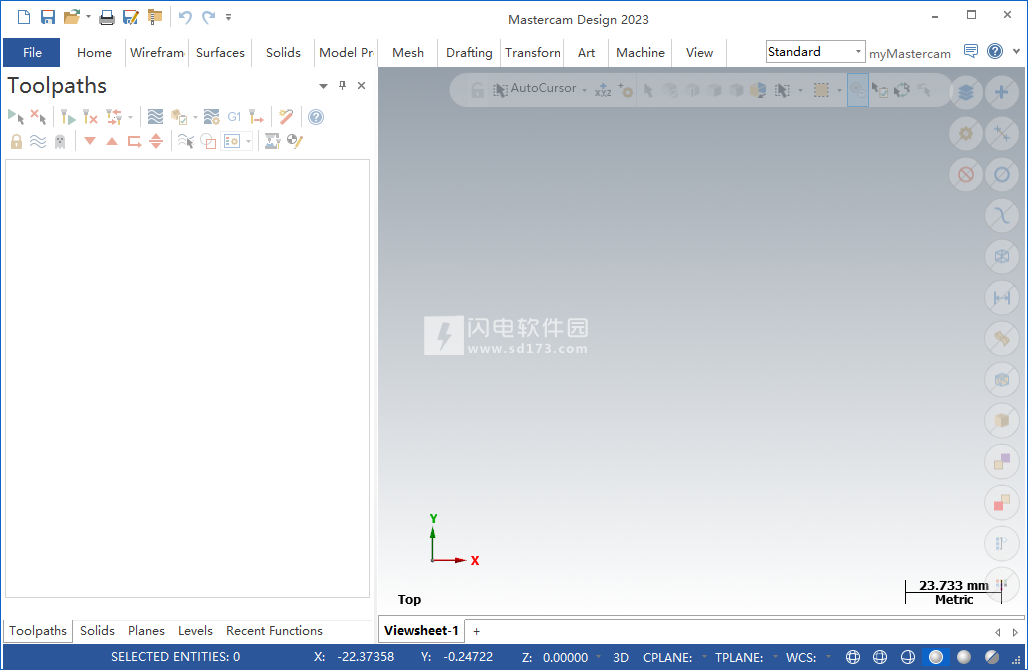
Task: Toggle the highlighted selection icon in selection bar
Action: (x=858, y=90)
